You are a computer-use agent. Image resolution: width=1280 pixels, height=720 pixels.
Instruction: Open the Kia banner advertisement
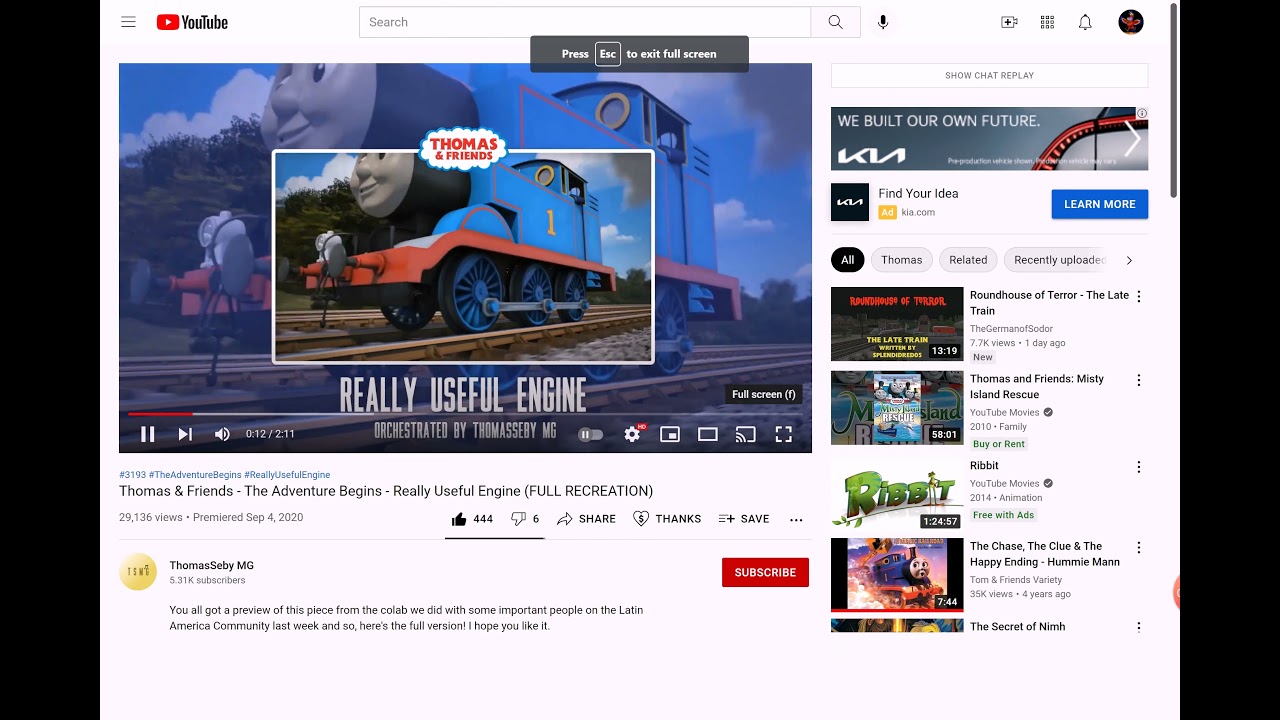989,138
